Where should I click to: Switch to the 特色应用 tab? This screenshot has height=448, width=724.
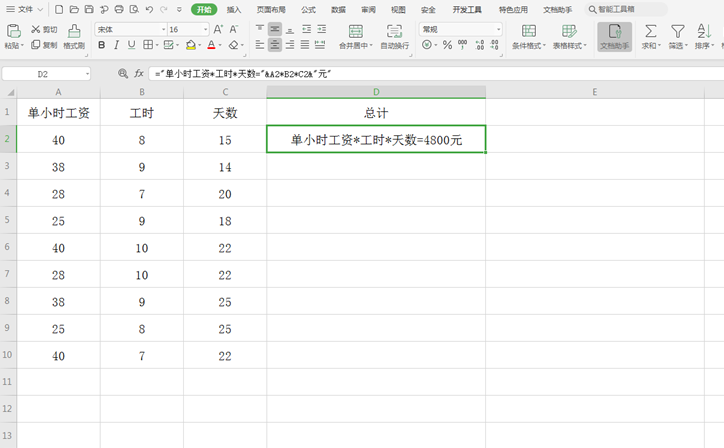513,10
